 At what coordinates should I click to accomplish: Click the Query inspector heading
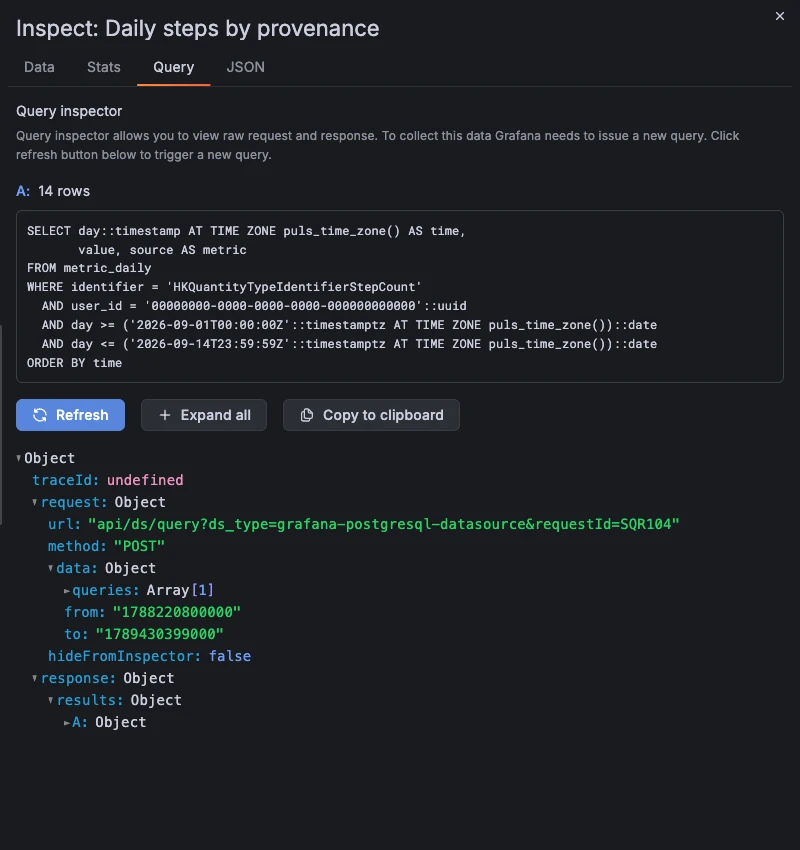click(69, 111)
